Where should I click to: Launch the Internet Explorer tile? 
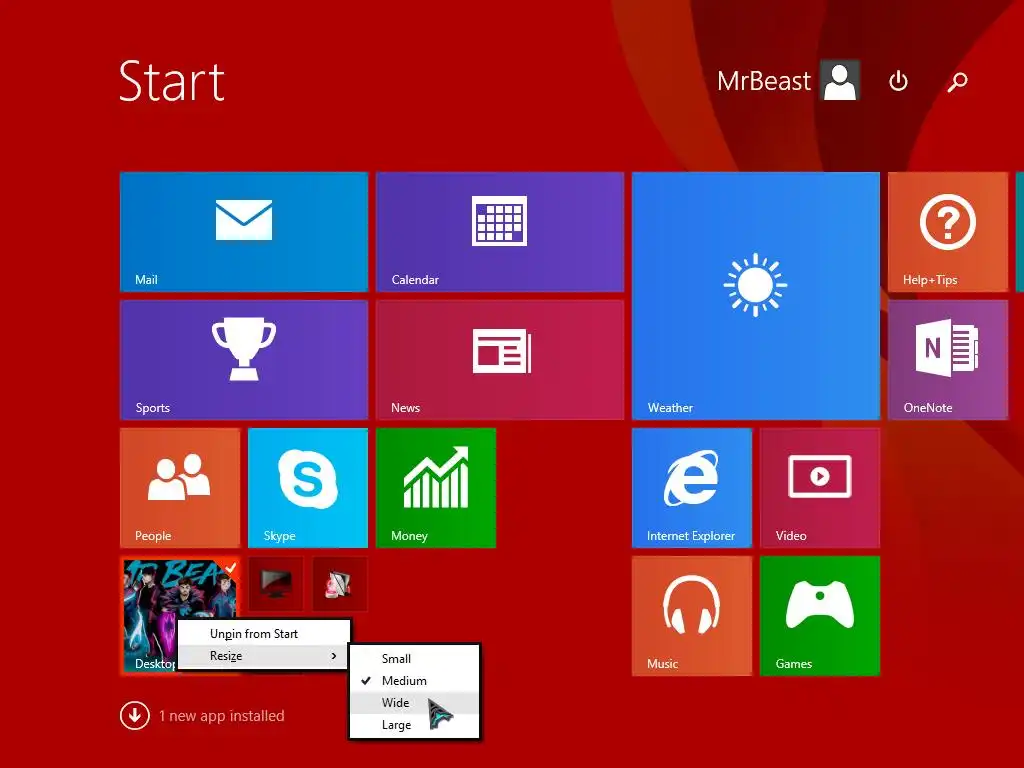[692, 488]
